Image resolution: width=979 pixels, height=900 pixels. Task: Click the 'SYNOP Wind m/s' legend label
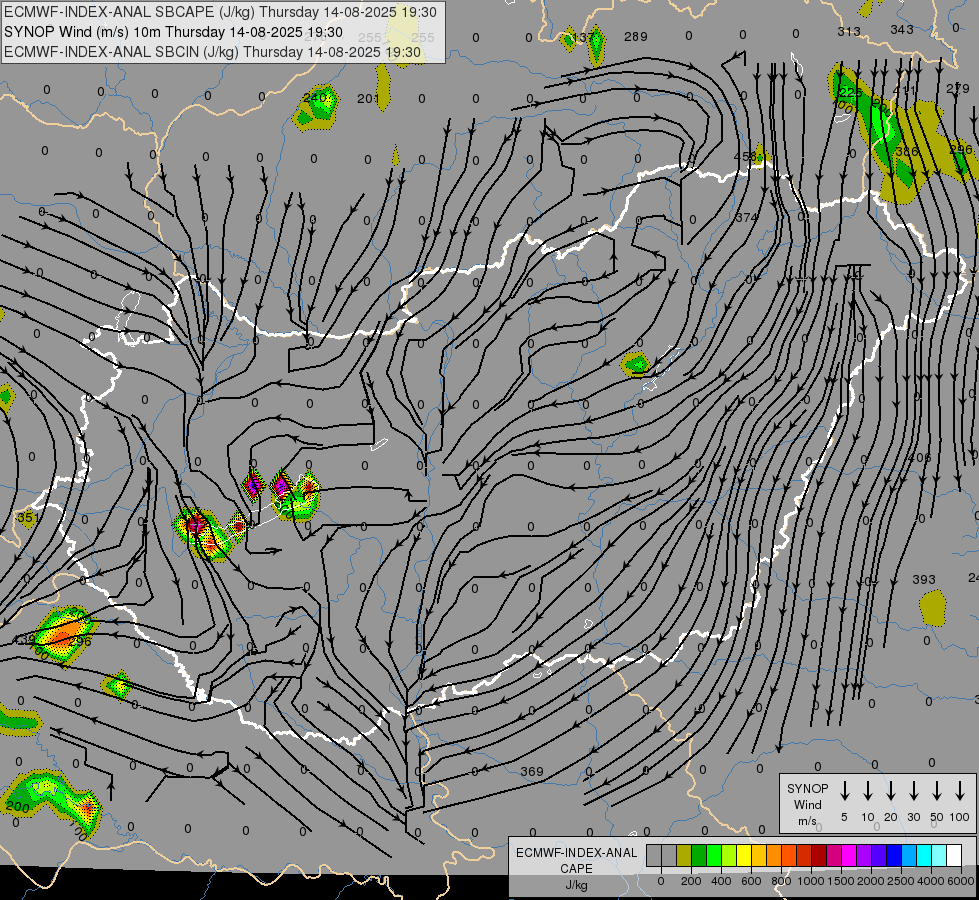(x=807, y=805)
